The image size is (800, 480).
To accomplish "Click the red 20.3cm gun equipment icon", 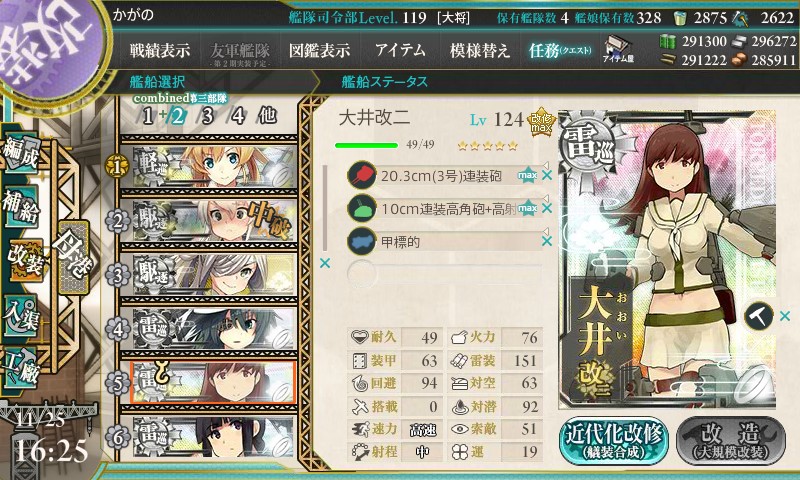I will 361,176.
